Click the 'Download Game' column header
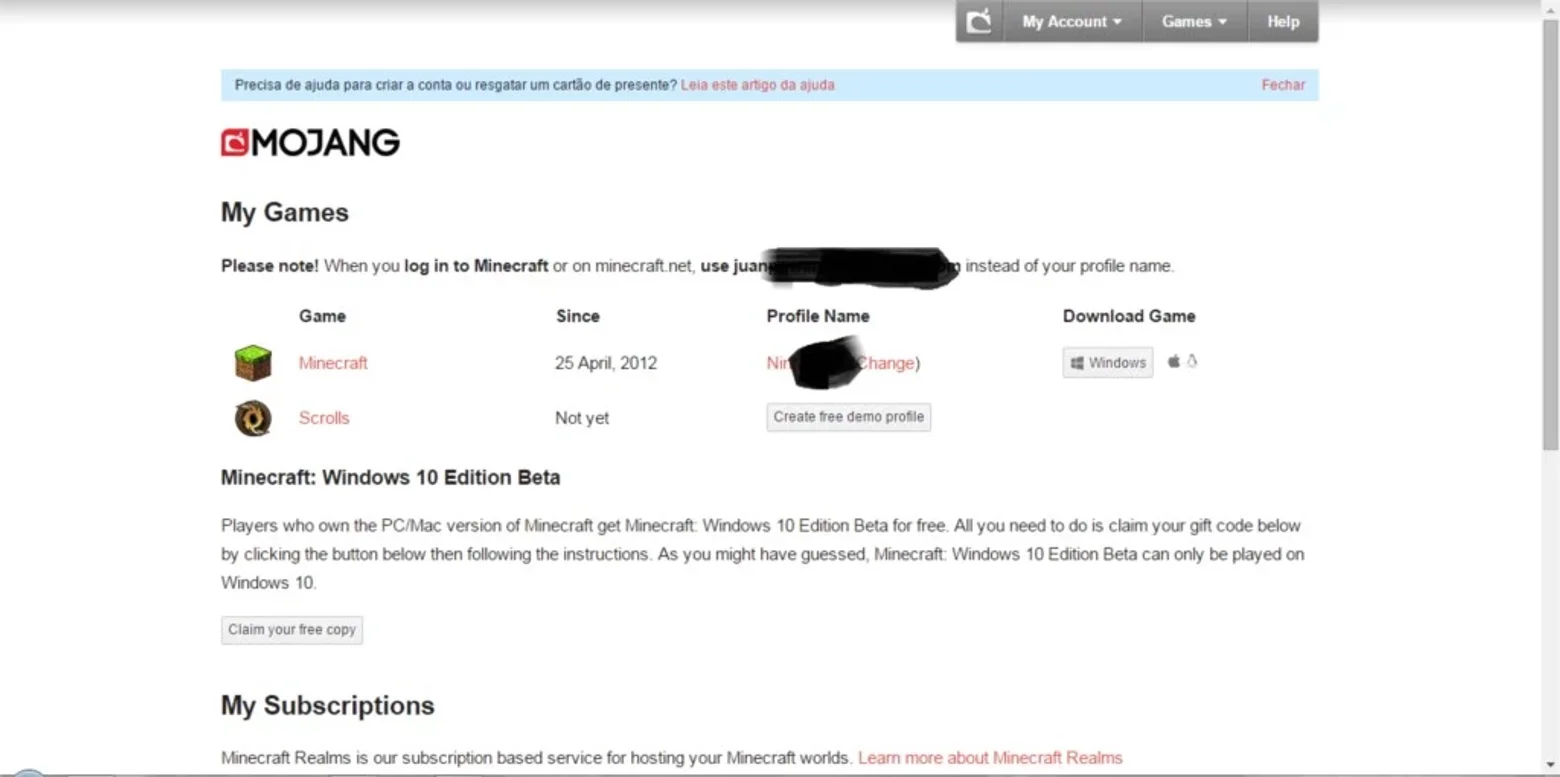This screenshot has height=777, width=1560. click(1129, 316)
